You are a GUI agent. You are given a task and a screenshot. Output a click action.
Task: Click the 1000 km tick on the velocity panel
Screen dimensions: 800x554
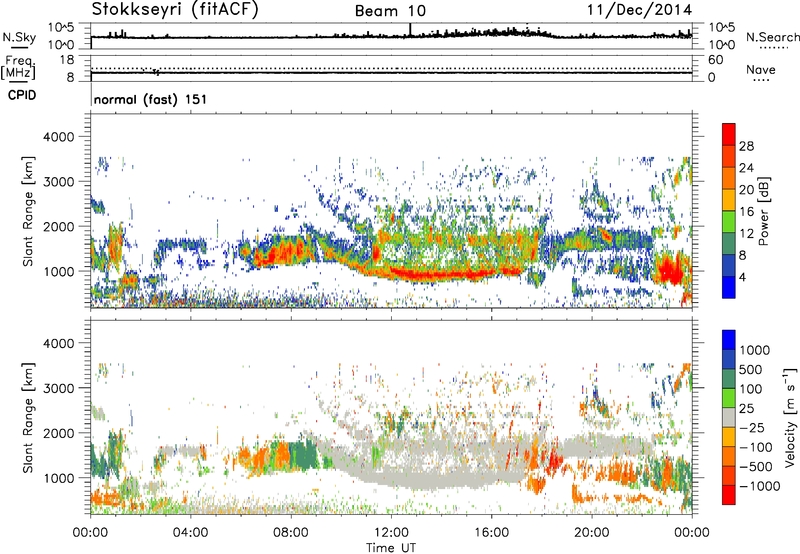click(58, 478)
